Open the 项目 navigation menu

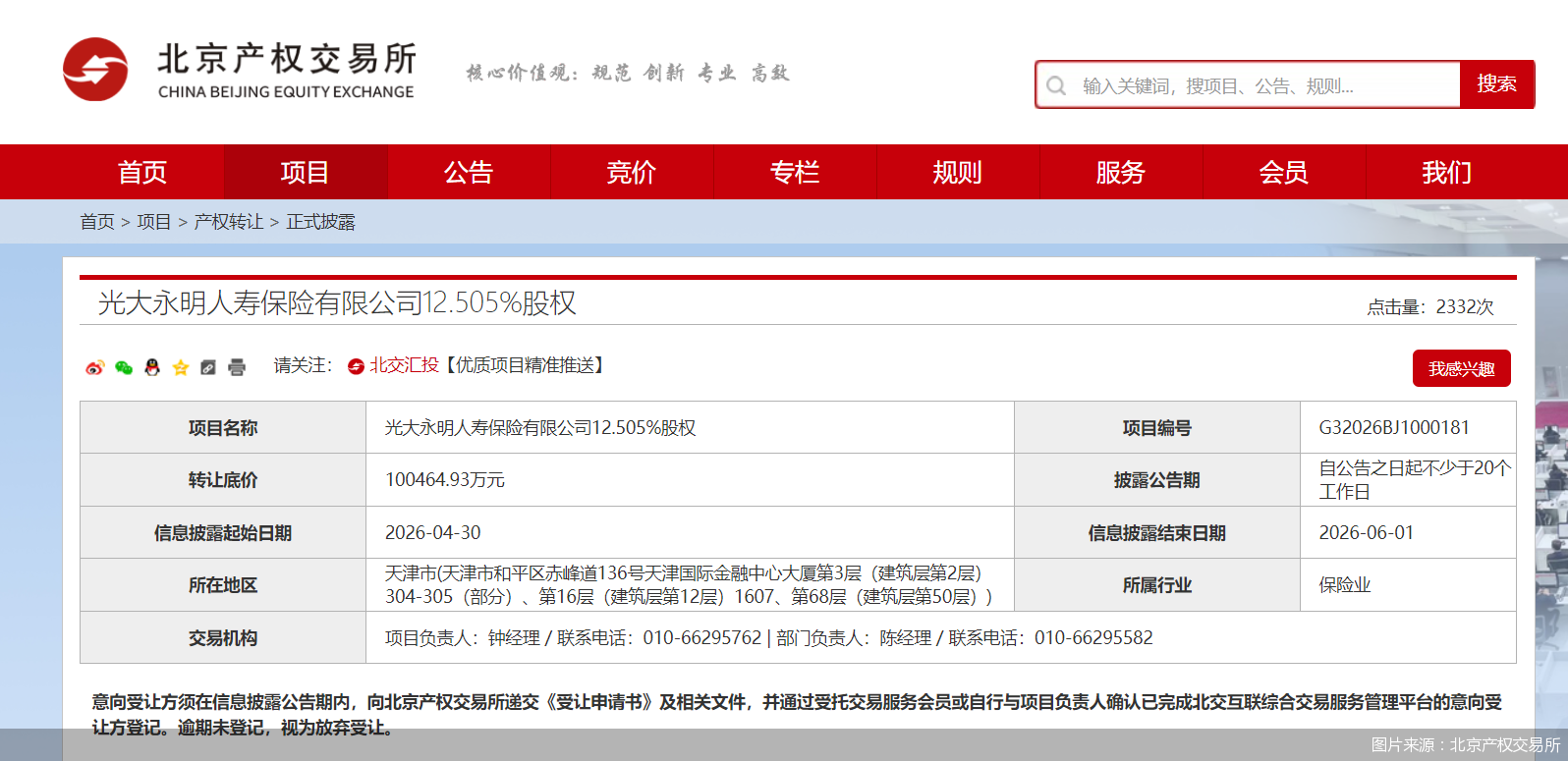(306, 172)
